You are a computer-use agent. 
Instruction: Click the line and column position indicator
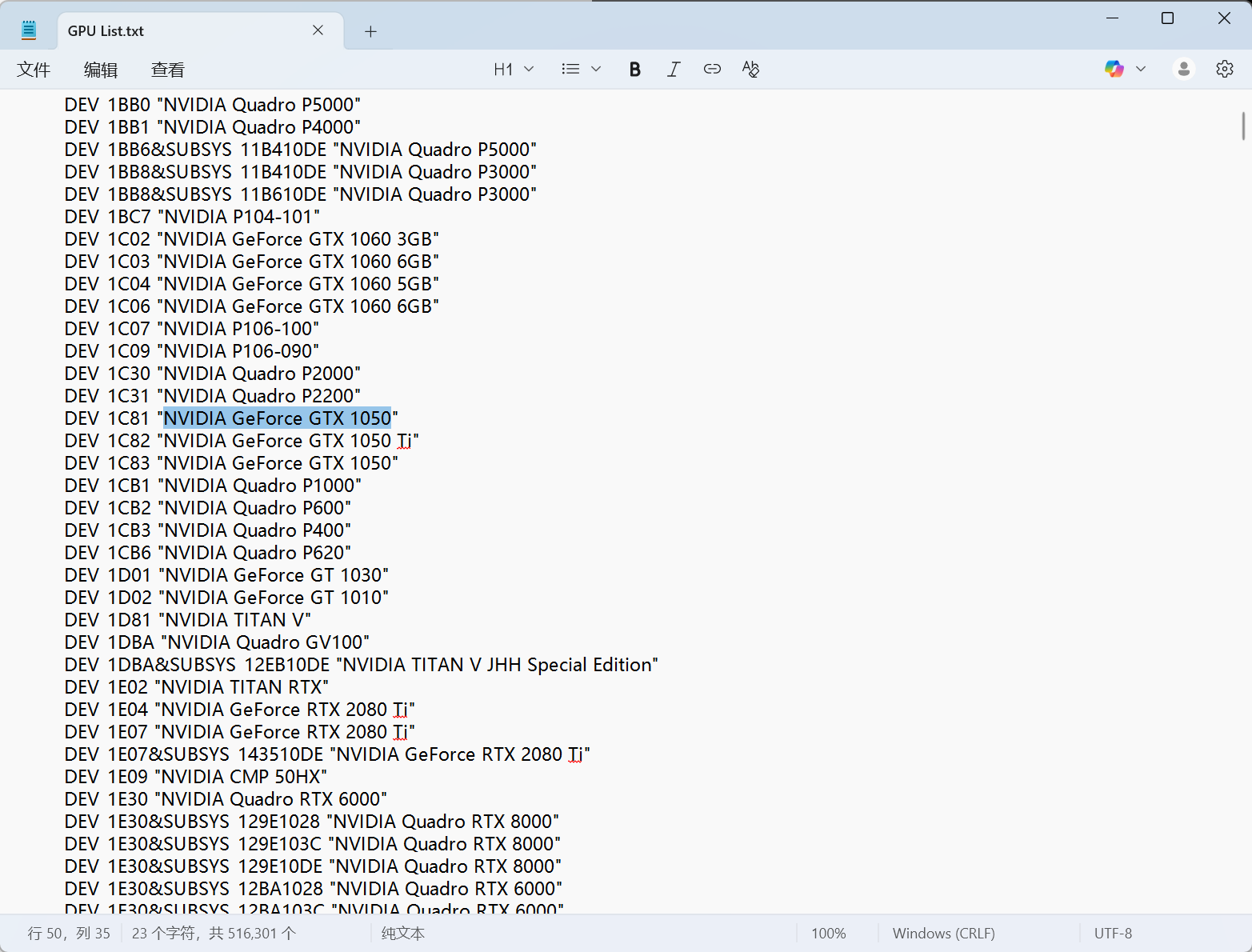coord(69,934)
